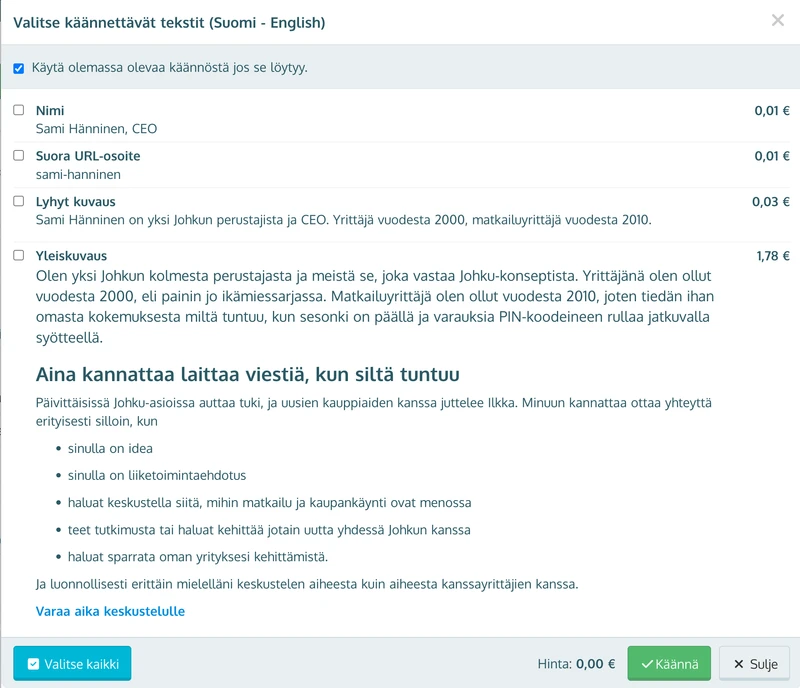Click the Suora URL-osoite row's 0,01 € price

coord(772,156)
